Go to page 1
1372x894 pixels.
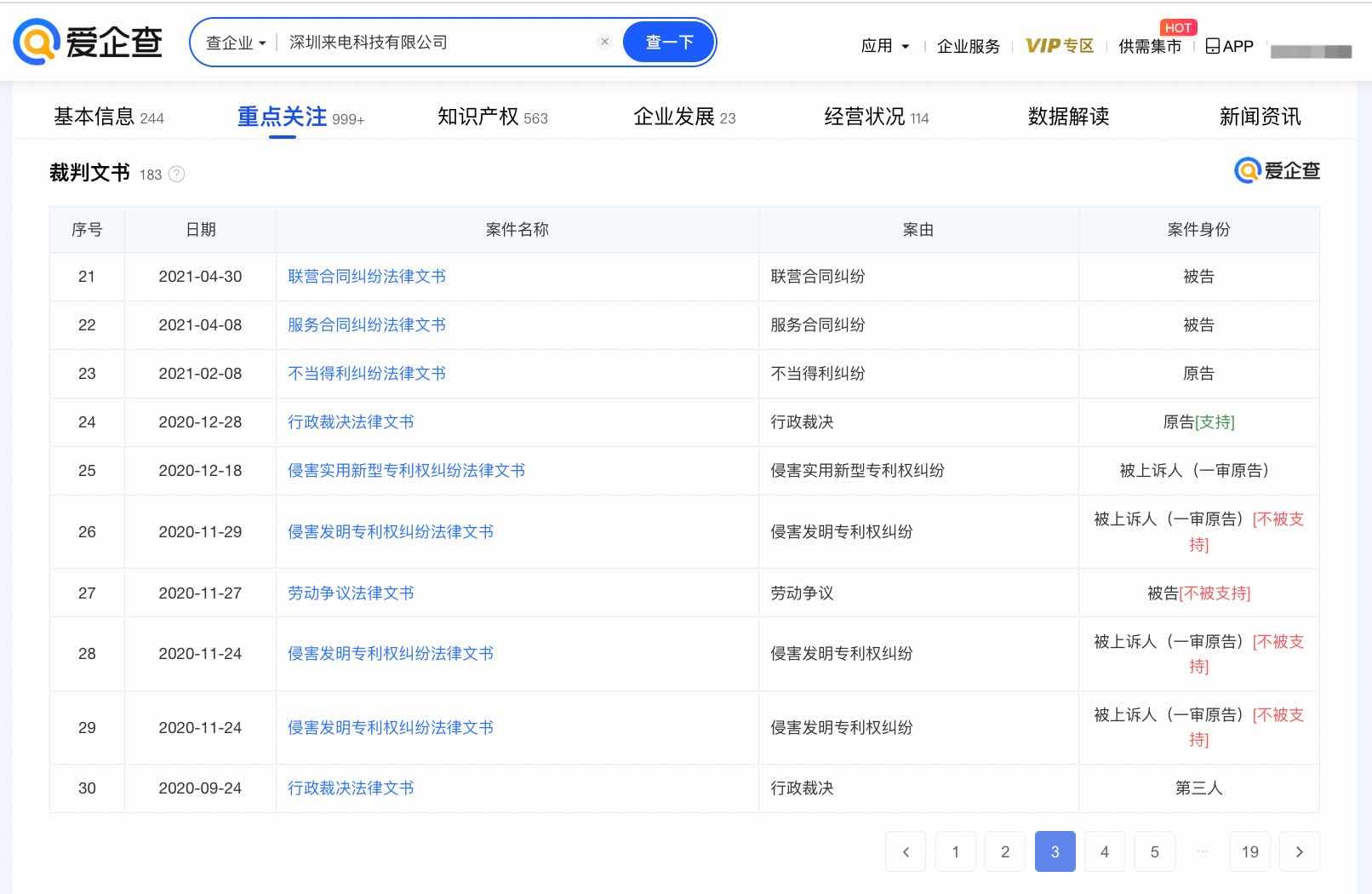pyautogui.click(x=956, y=851)
